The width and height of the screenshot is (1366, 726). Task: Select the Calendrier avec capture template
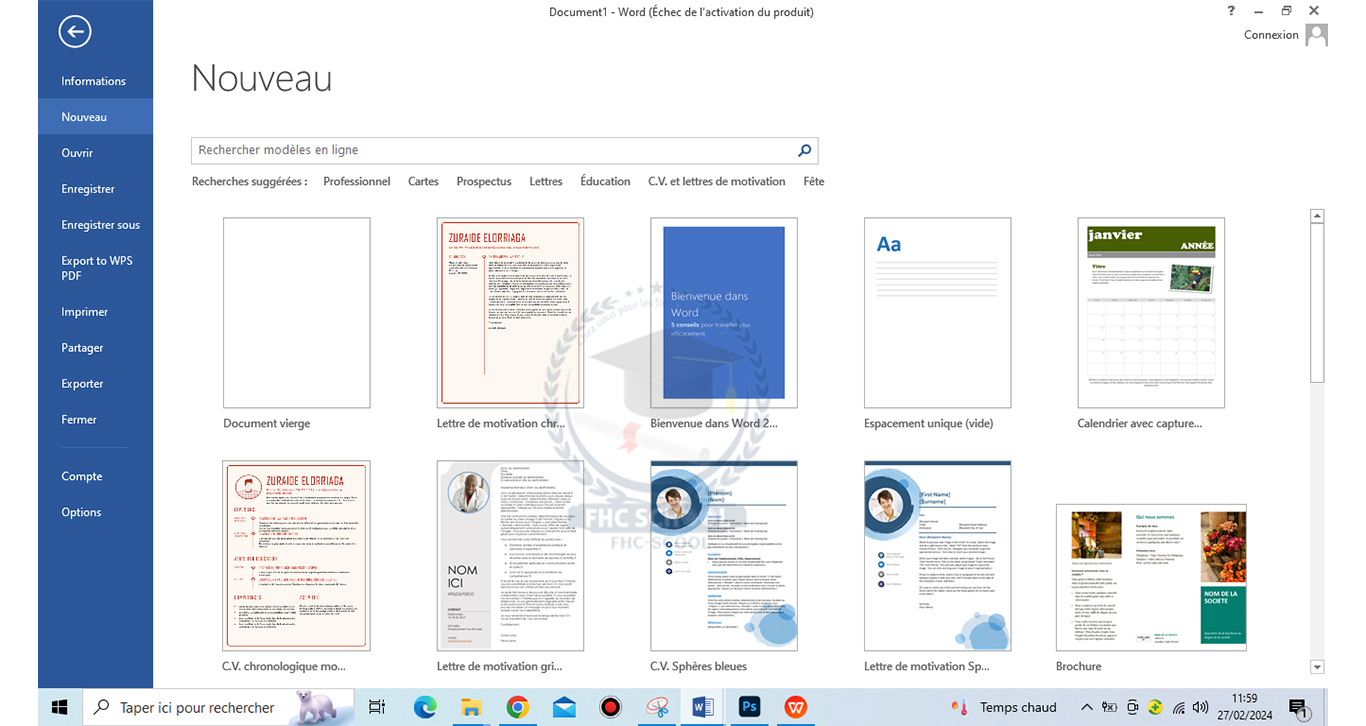1151,313
